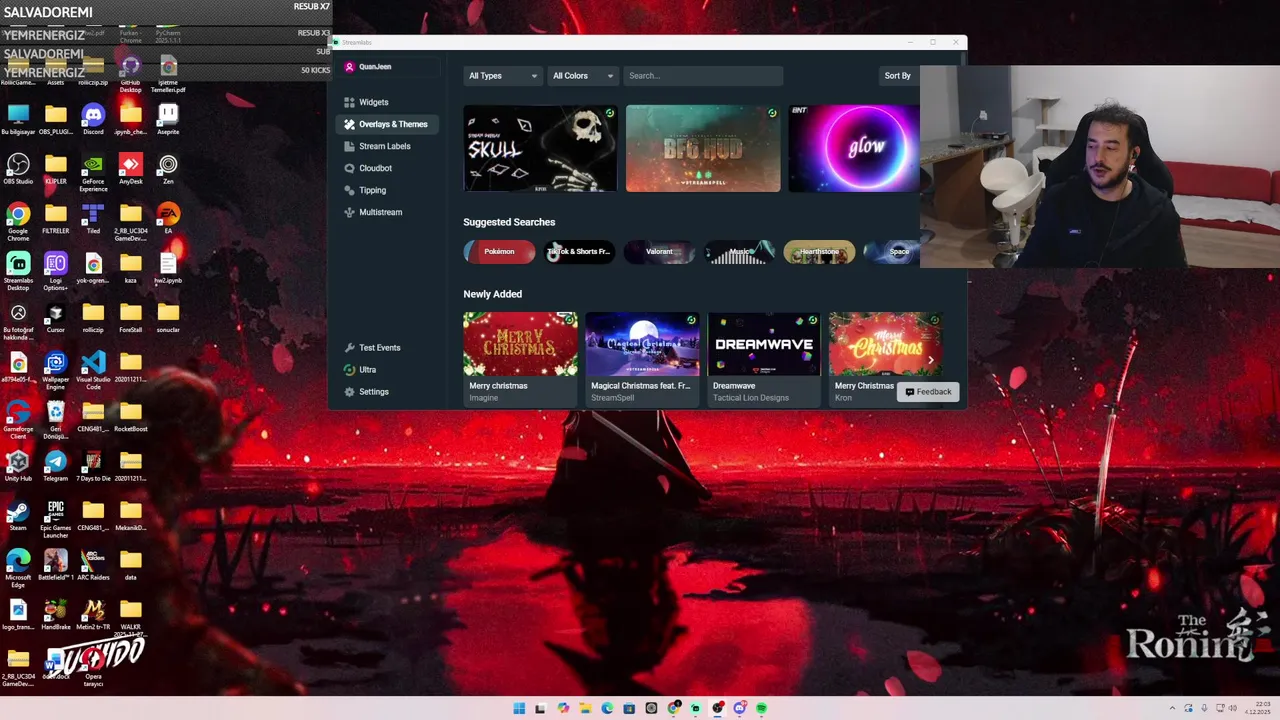Open Gameforge Client desktop shortcut
The height and width of the screenshot is (720, 1280).
pyautogui.click(x=18, y=420)
